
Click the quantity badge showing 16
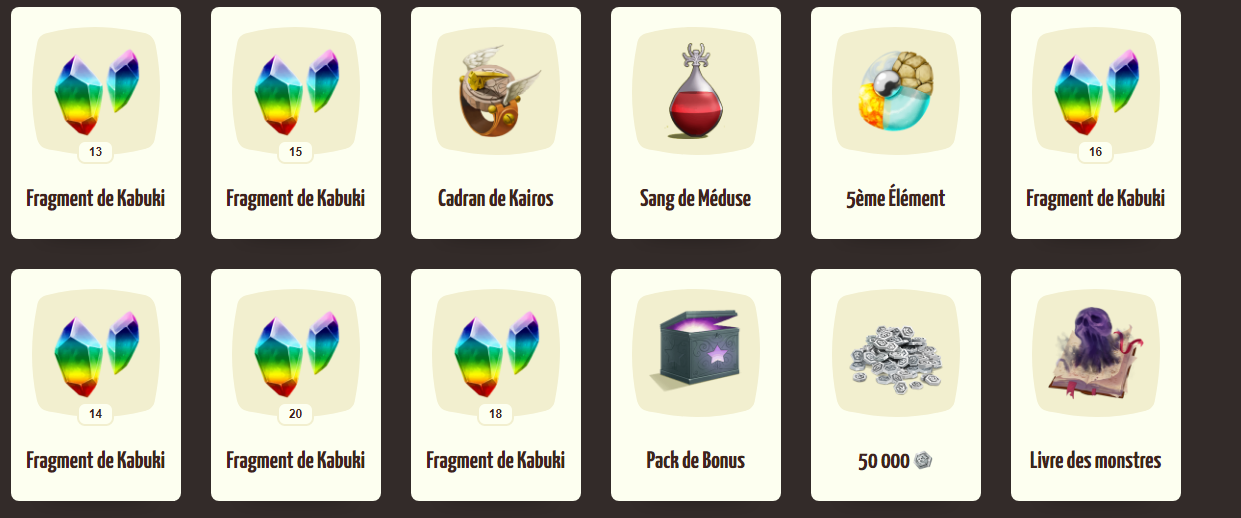pyautogui.click(x=1095, y=152)
